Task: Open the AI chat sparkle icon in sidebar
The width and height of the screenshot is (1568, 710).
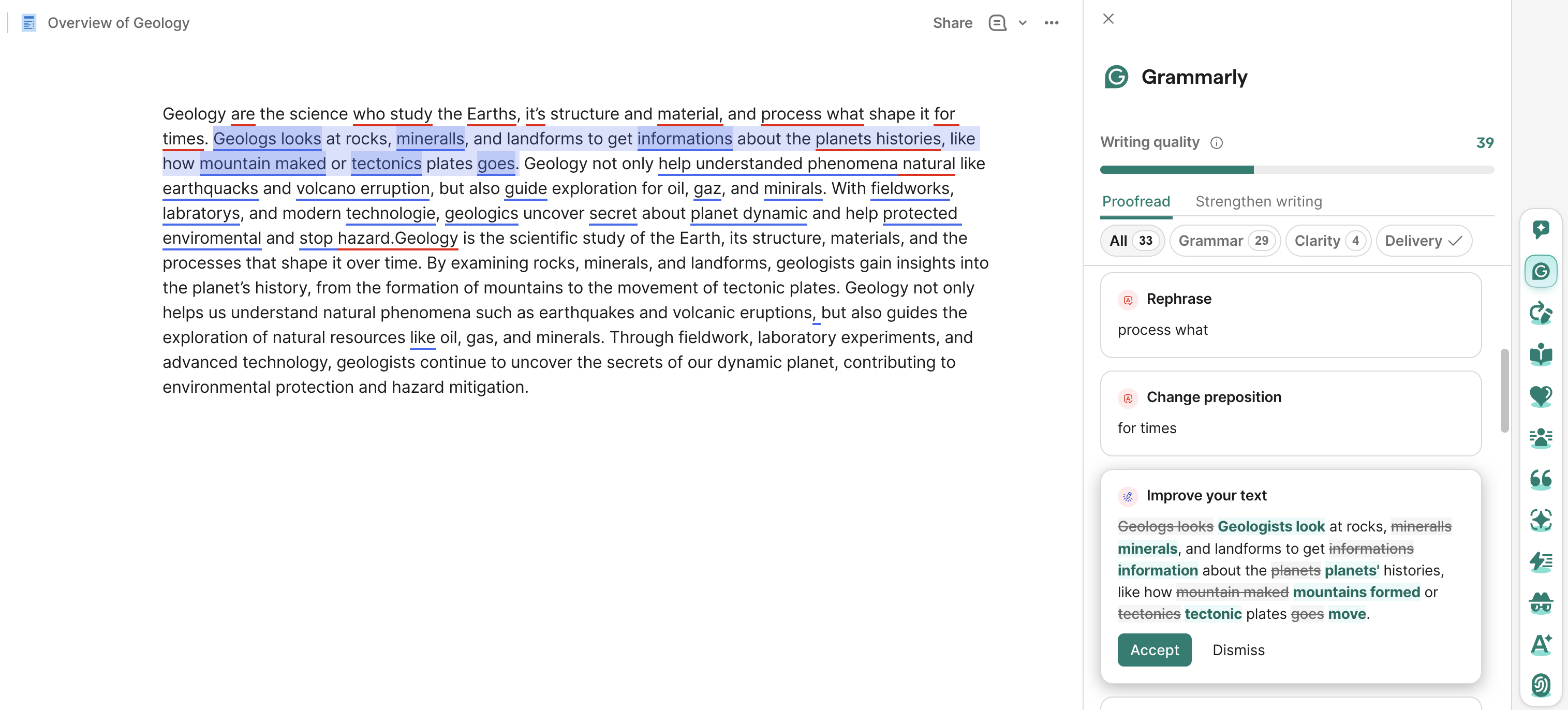Action: point(1540,229)
